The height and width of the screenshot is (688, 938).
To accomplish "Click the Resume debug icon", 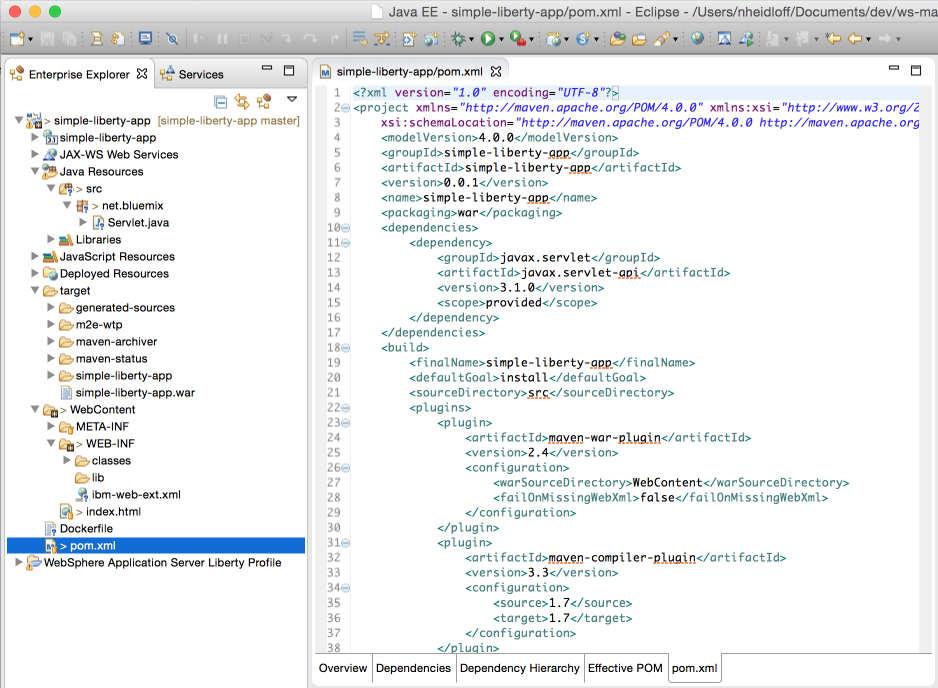I will [x=199, y=39].
